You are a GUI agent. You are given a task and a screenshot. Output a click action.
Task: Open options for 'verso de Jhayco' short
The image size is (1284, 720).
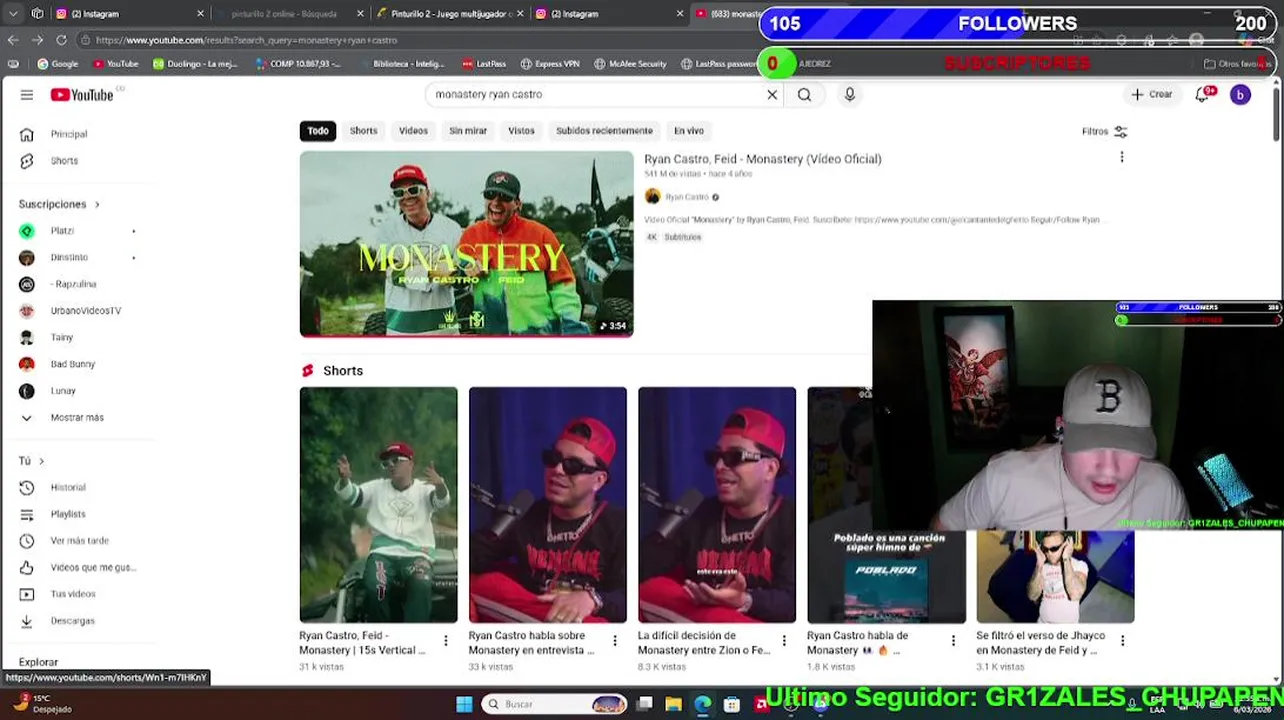(1122, 640)
